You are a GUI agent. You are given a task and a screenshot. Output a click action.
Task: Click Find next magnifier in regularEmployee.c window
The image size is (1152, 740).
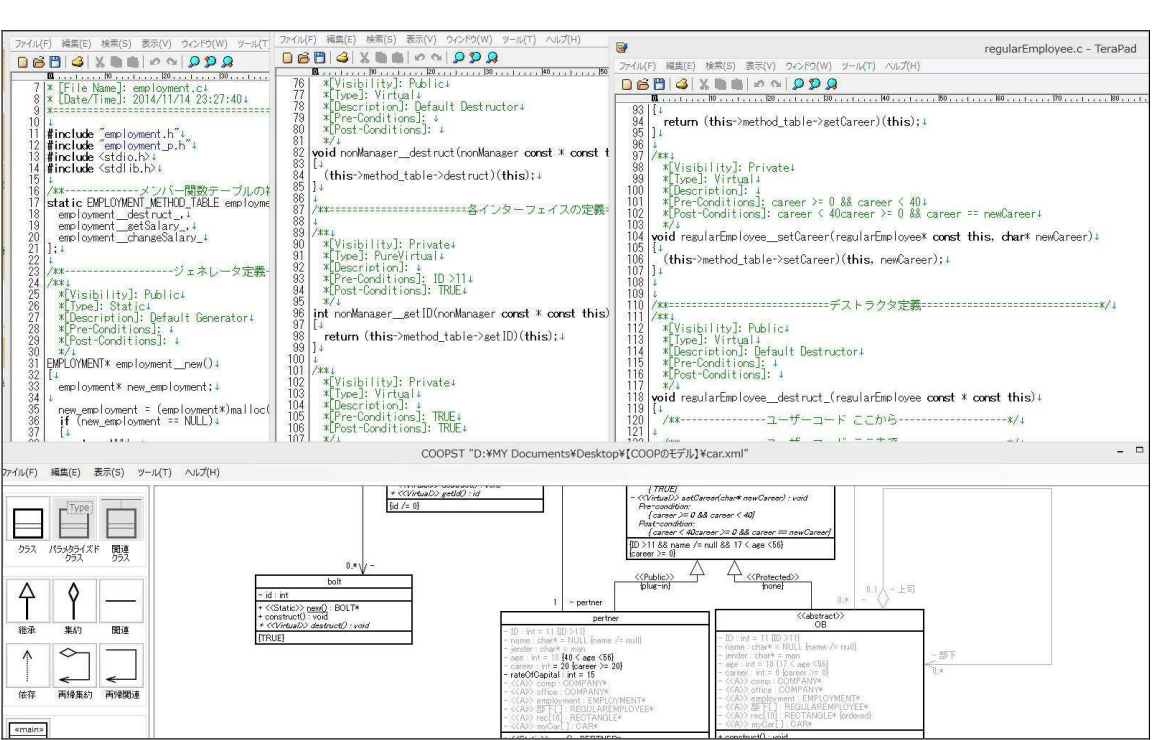click(832, 85)
